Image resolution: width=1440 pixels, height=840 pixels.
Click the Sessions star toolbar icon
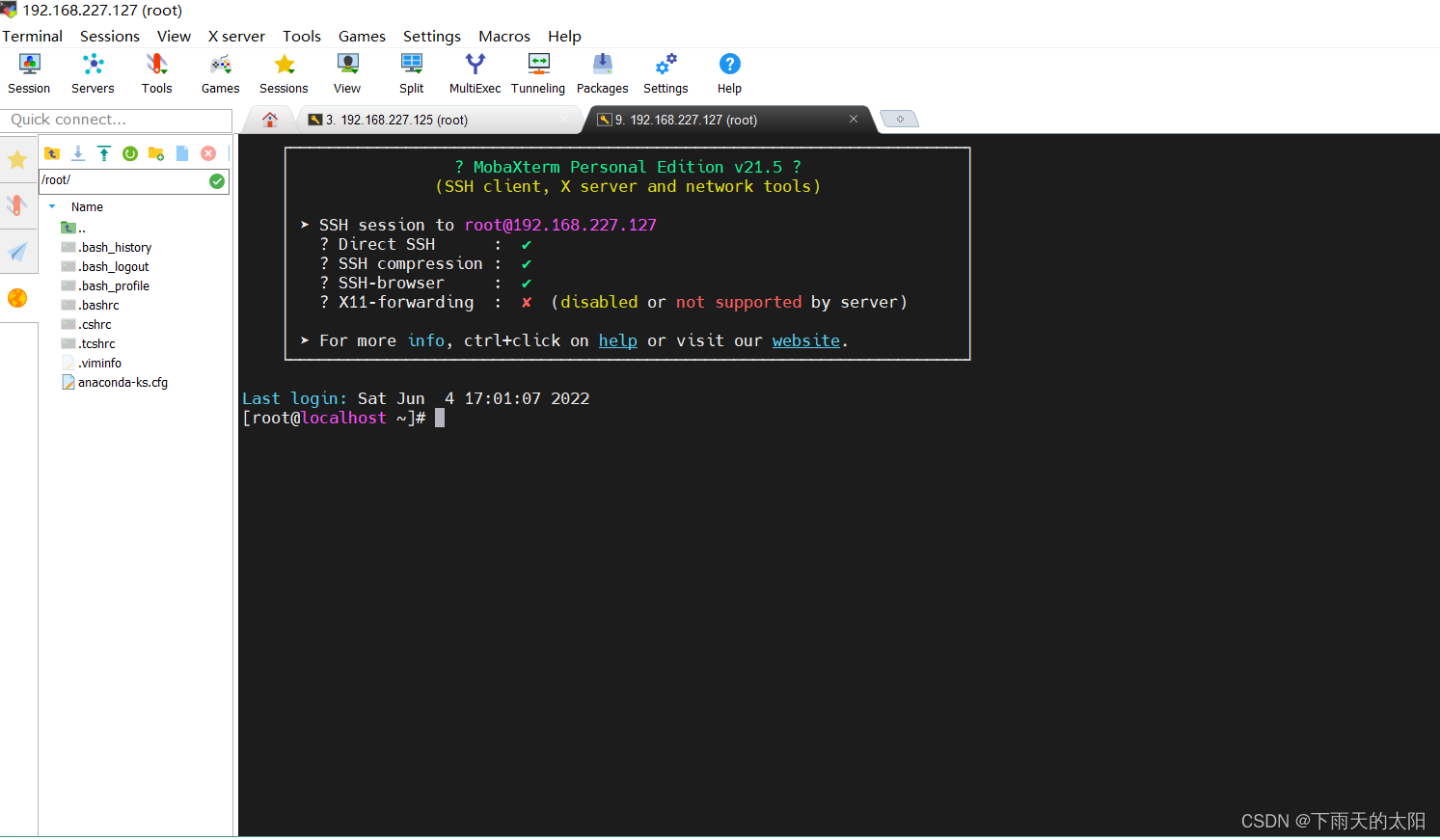tap(284, 73)
